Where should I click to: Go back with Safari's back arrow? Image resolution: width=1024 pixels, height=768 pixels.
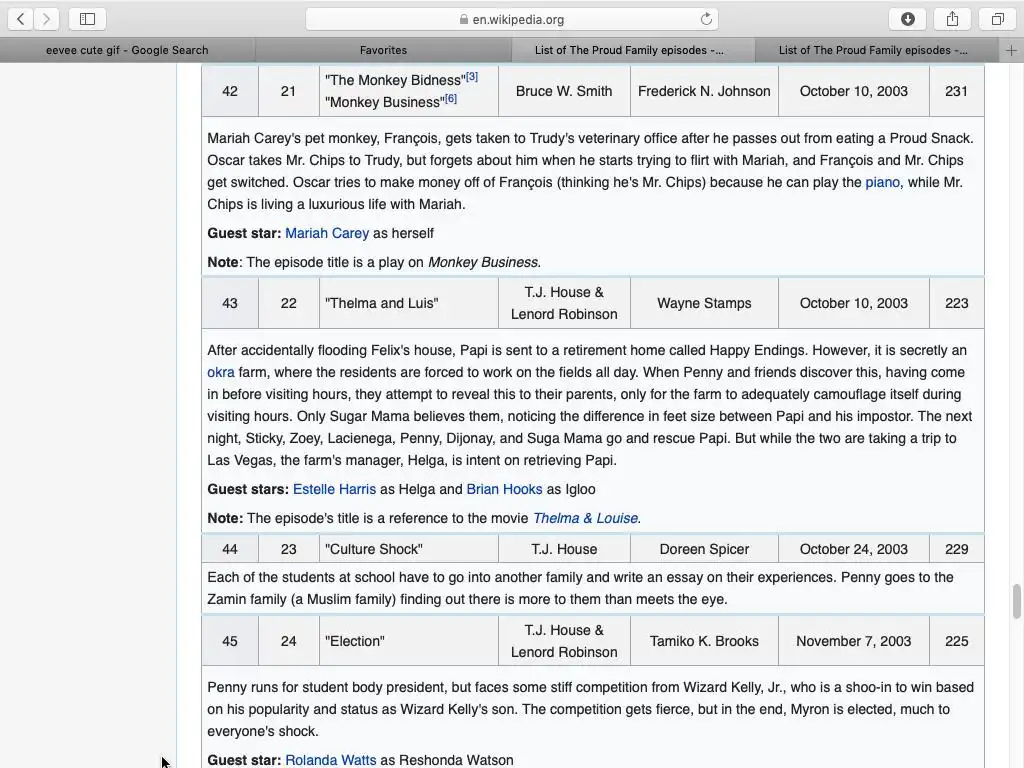pos(21,19)
